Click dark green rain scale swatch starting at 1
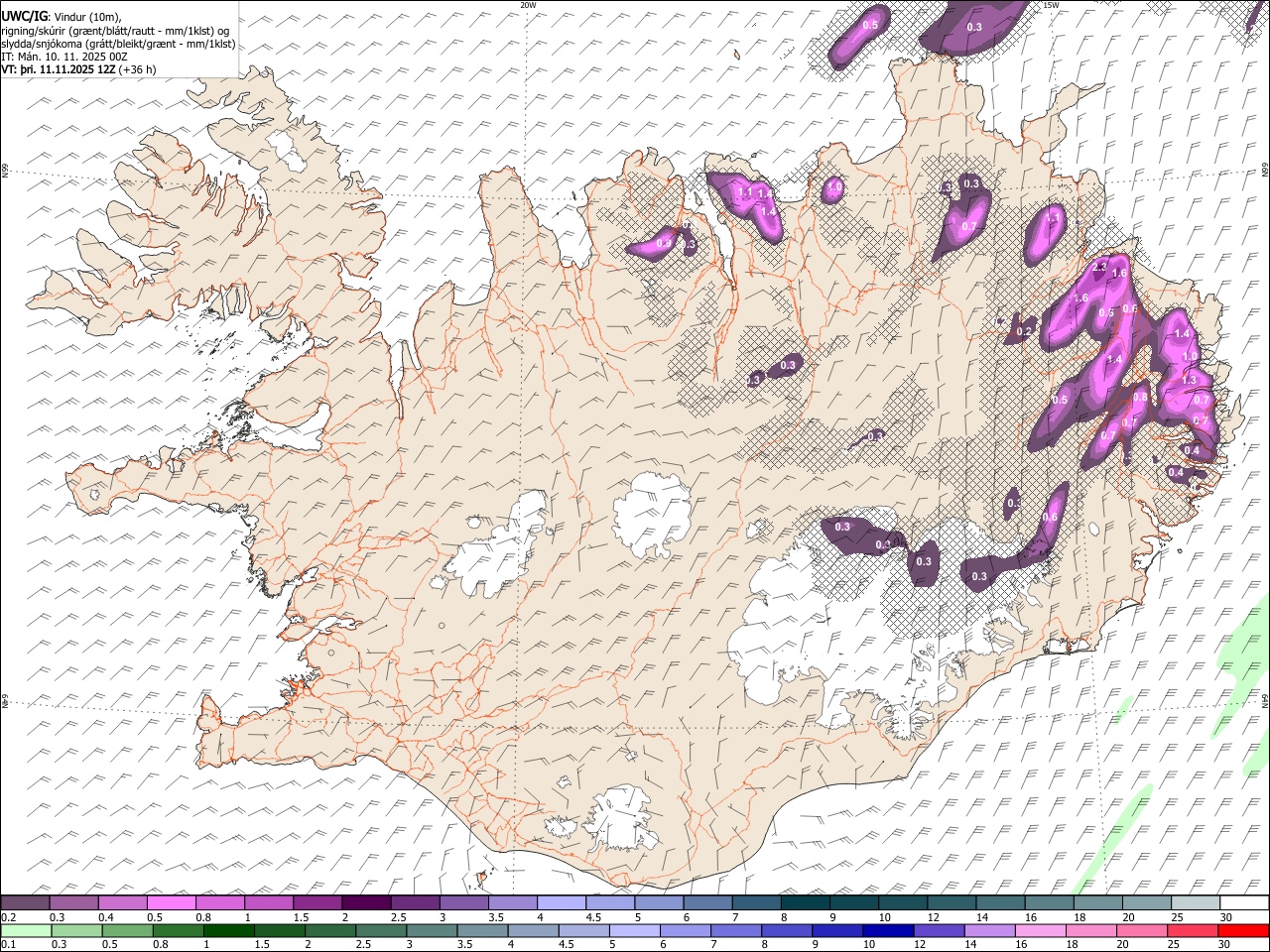This screenshot has width=1270, height=952. (x=228, y=930)
